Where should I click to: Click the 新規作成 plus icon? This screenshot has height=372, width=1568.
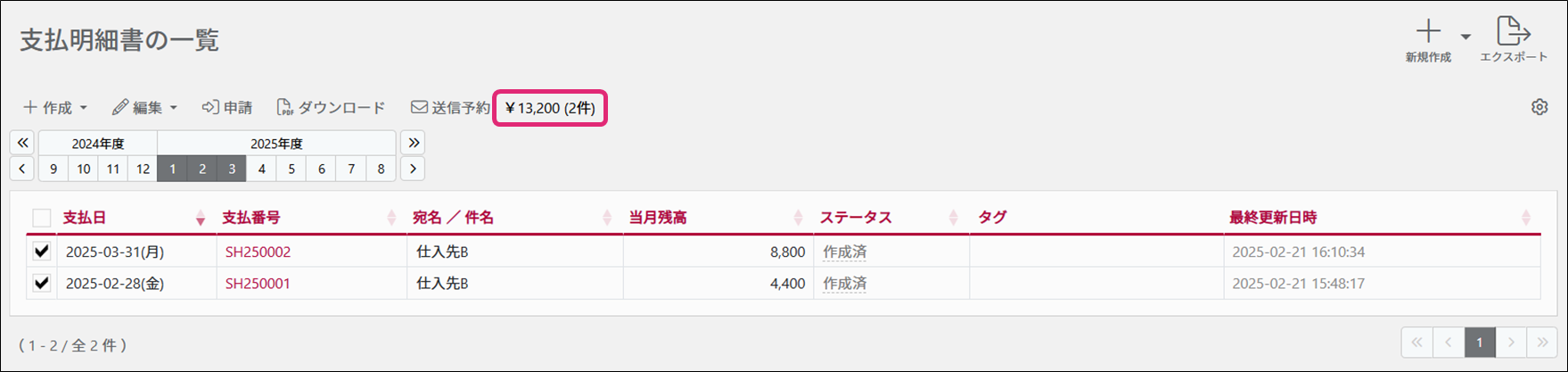coord(1428,32)
